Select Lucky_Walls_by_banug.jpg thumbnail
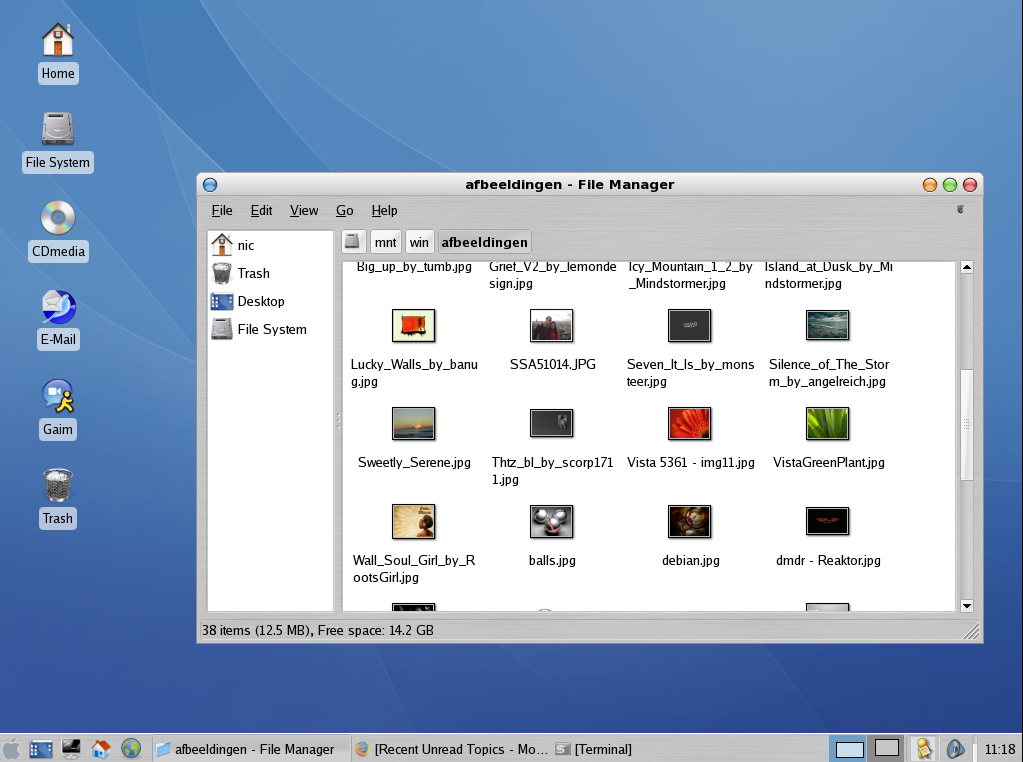 pyautogui.click(x=413, y=326)
